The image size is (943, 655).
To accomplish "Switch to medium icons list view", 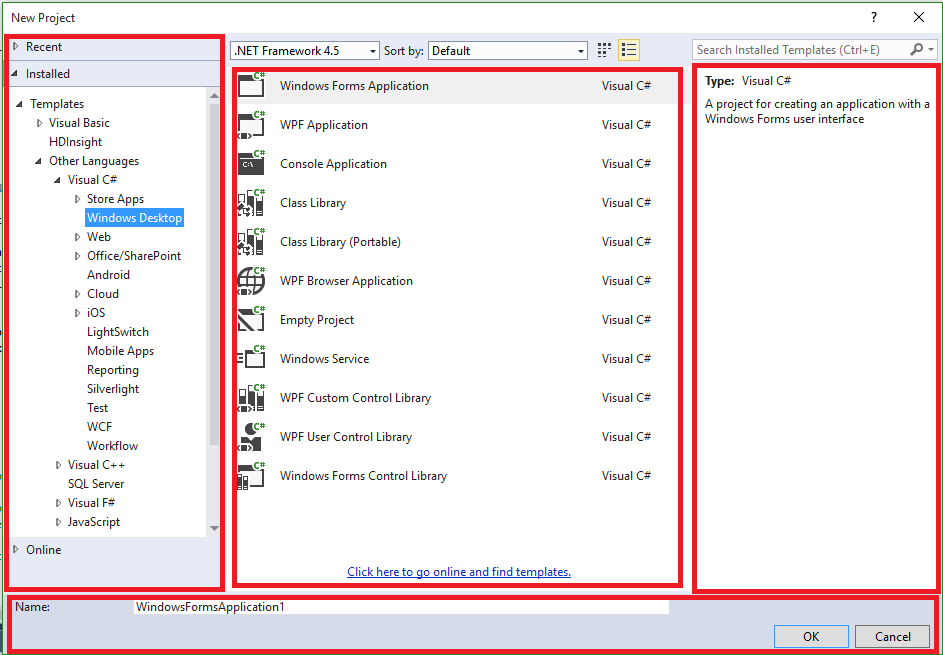I will click(x=628, y=51).
